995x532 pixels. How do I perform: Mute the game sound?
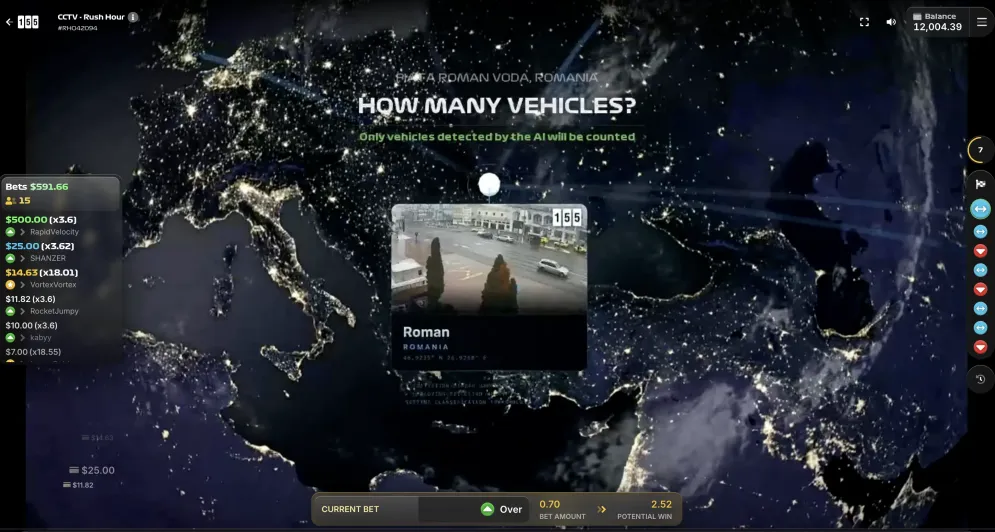pos(891,22)
